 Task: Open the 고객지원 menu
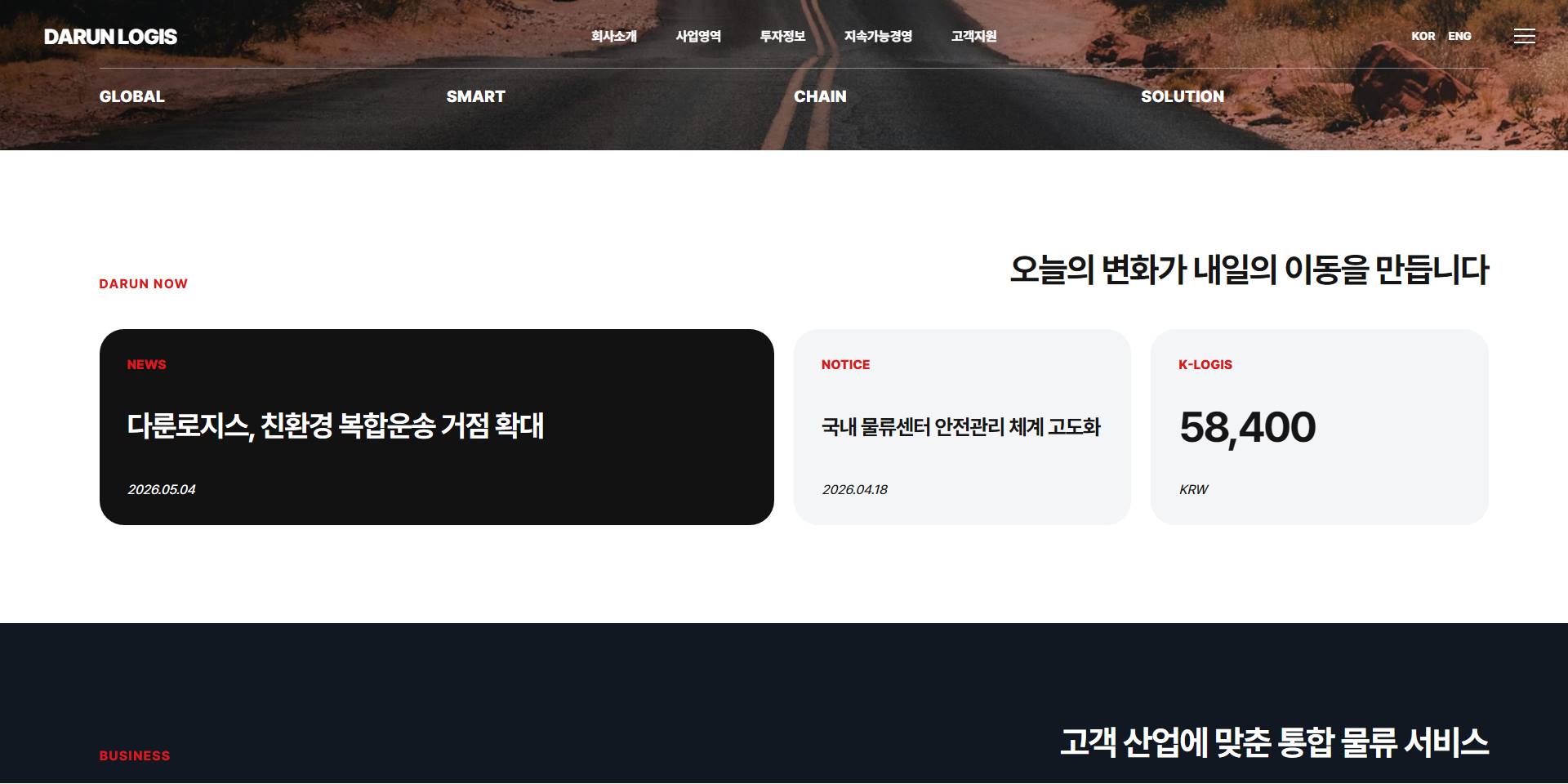point(973,36)
